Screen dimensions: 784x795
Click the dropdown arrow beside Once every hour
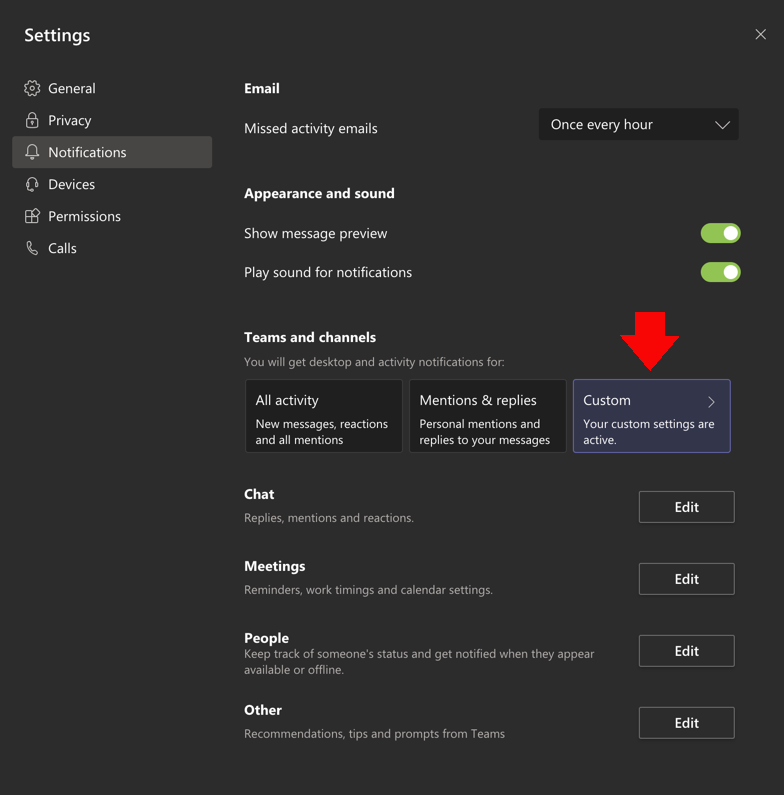722,125
